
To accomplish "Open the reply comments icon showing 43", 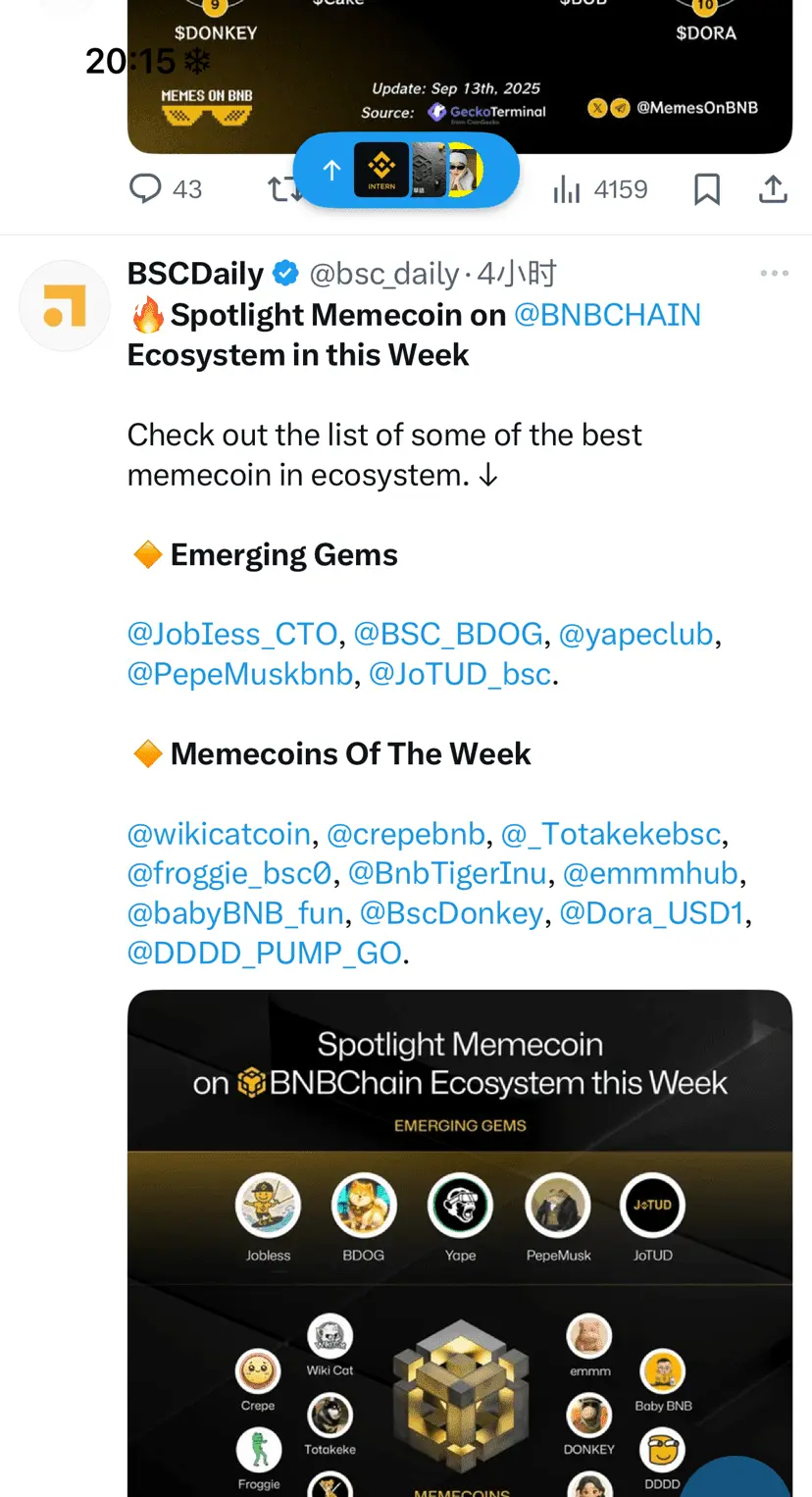I will (165, 188).
